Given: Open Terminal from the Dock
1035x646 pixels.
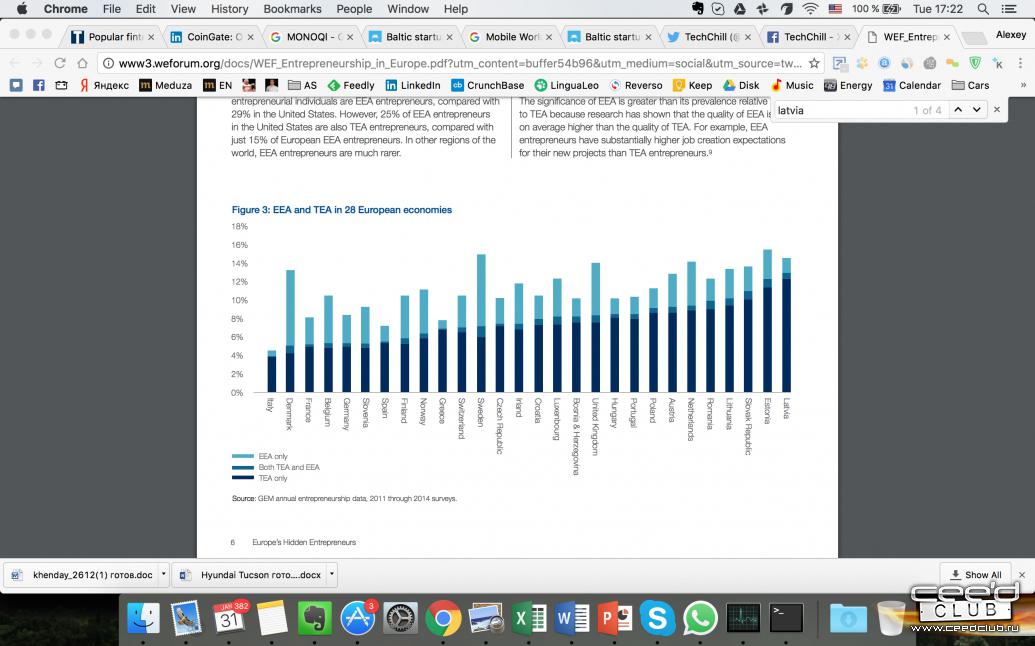Looking at the screenshot, I should pyautogui.click(x=786, y=618).
